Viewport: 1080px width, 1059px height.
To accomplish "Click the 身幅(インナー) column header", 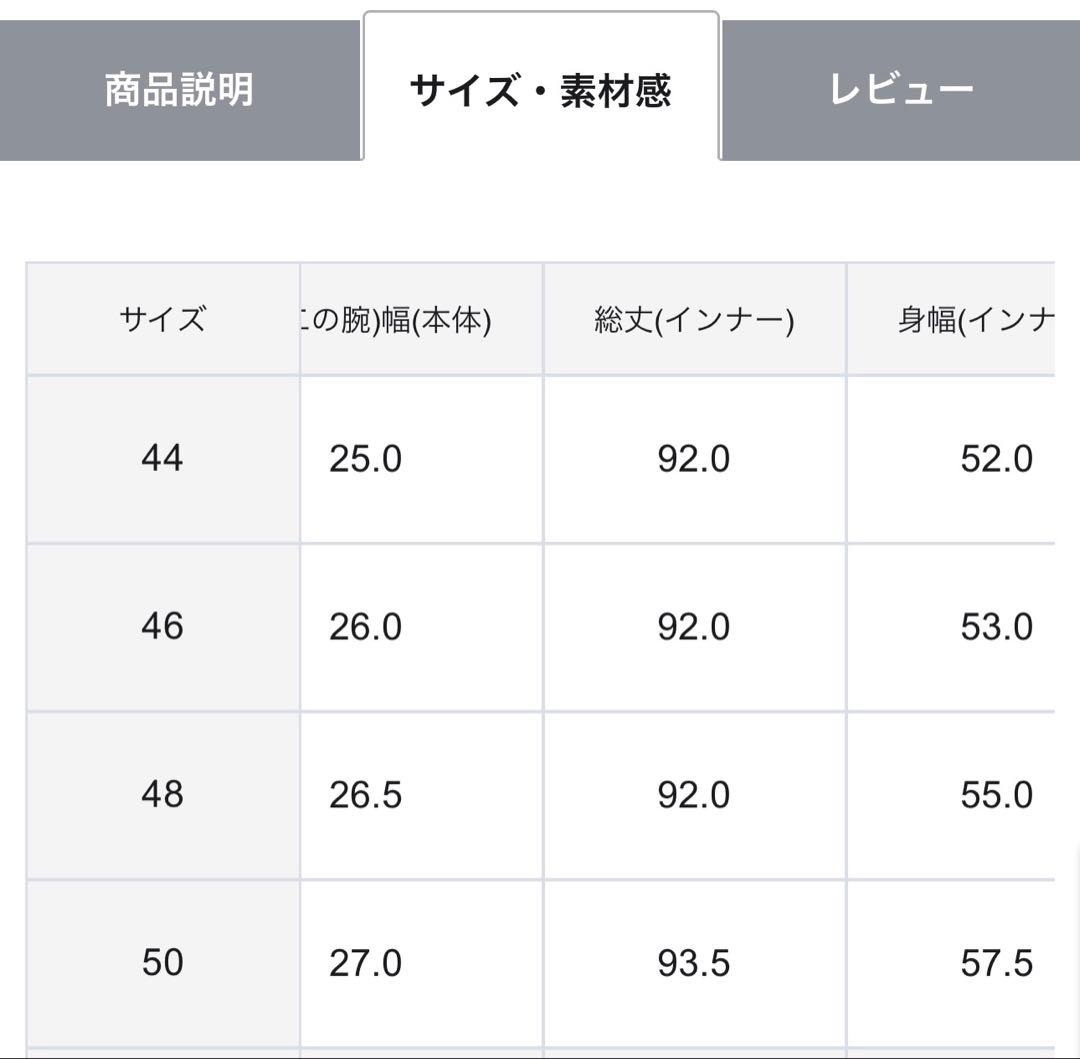I will pyautogui.click(x=965, y=318).
